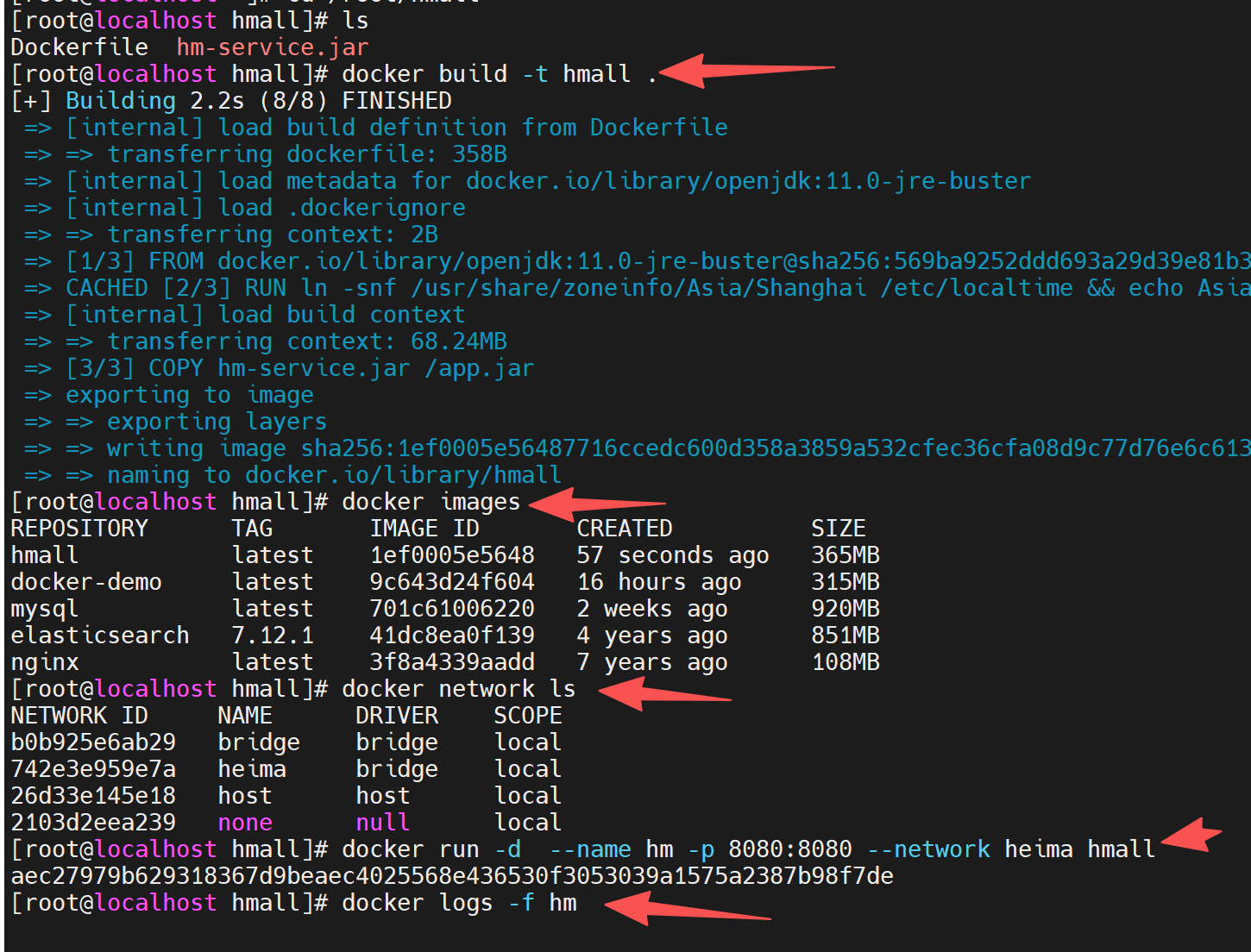Click the magenta 'null' driver value
This screenshot has width=1251, height=952.
coord(383,823)
